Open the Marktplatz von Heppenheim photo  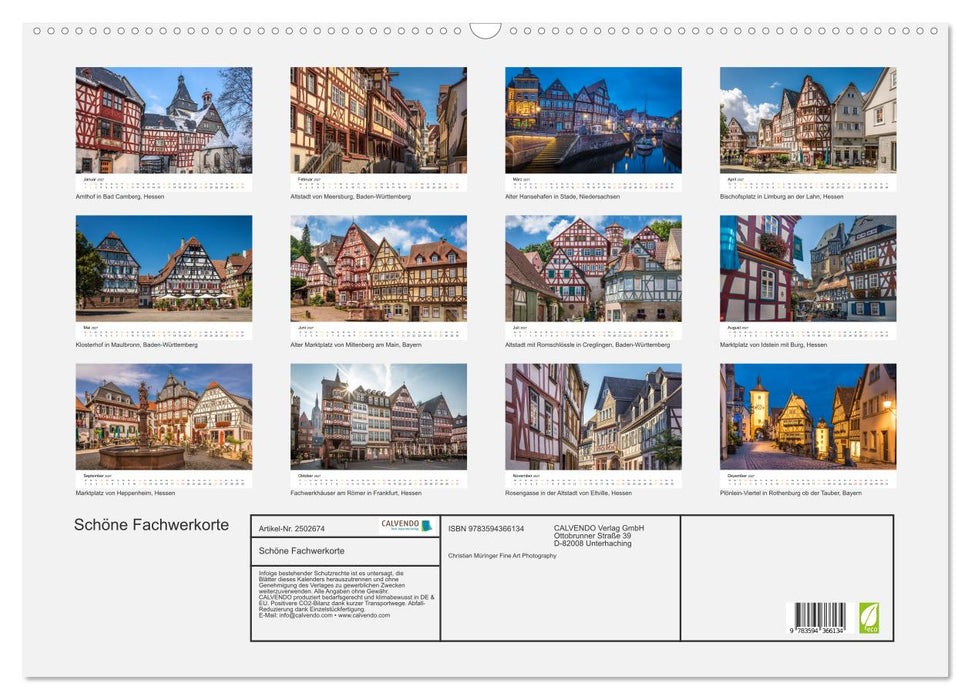pos(163,416)
